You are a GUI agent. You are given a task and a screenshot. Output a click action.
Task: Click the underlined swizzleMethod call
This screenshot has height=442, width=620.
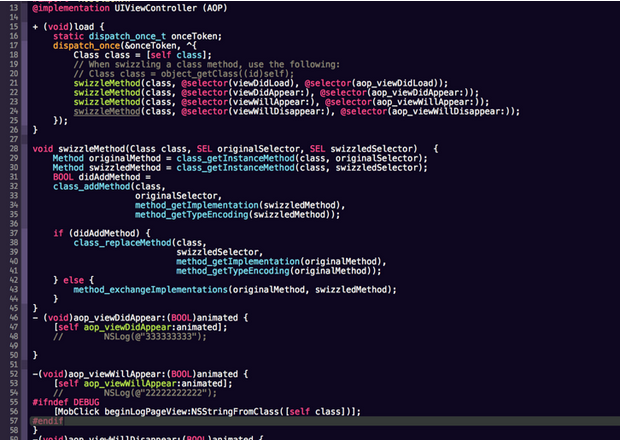click(x=107, y=111)
